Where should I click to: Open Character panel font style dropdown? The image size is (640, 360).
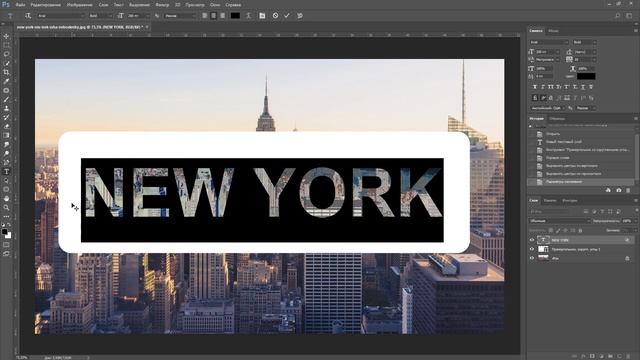(x=584, y=42)
